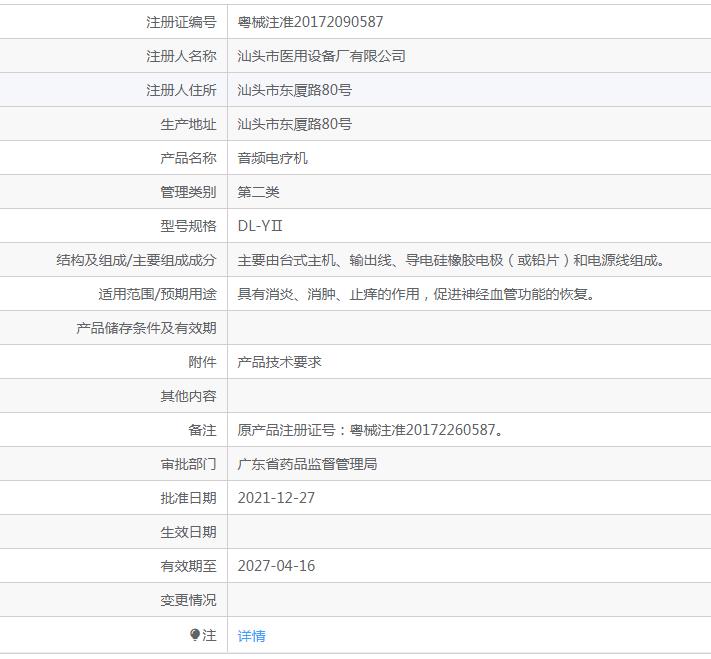This screenshot has height=659, width=711.
Task: Click the 适用范围 description text
Action: 416,294
